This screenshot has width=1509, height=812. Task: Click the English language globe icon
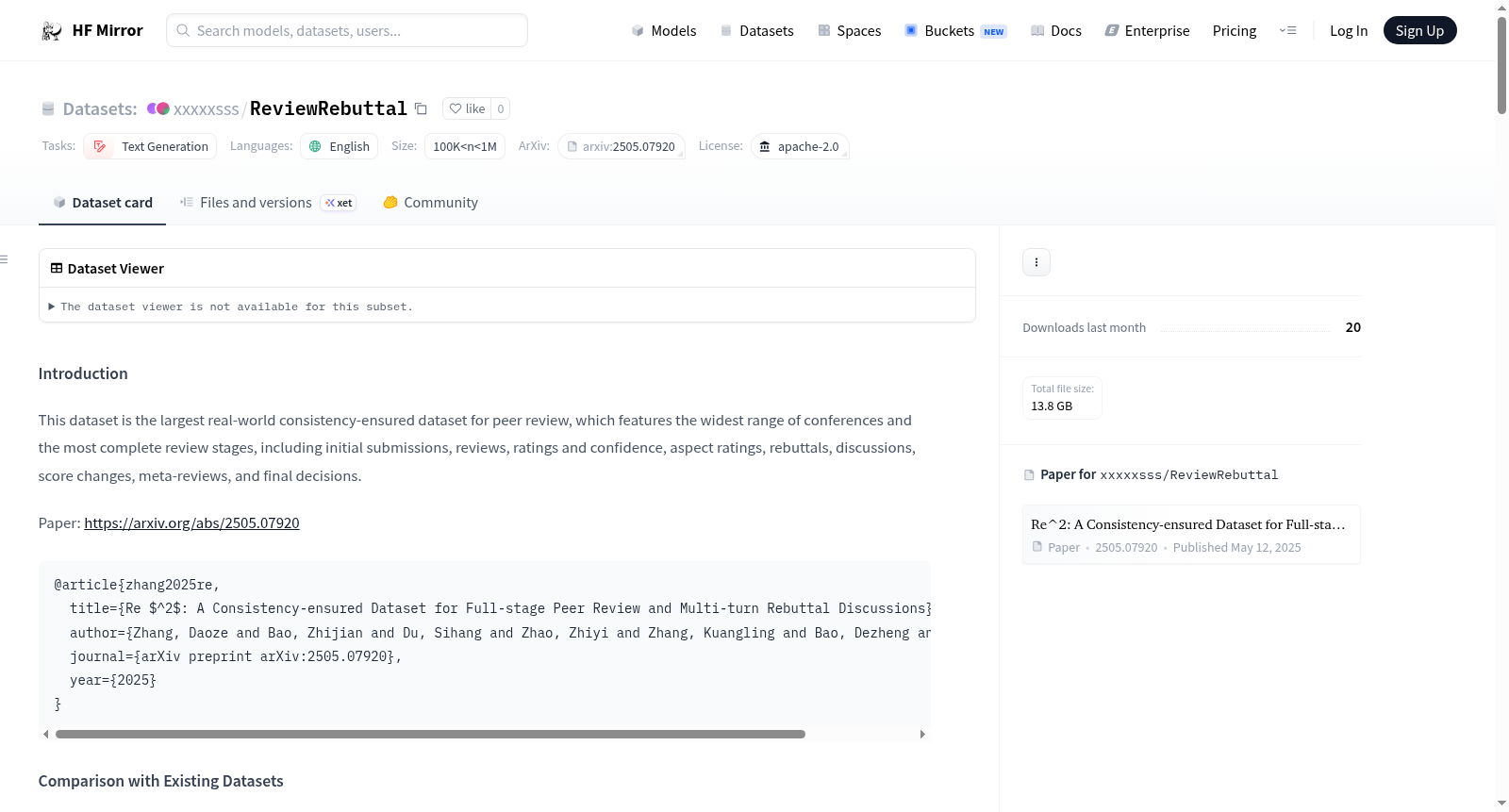point(316,146)
